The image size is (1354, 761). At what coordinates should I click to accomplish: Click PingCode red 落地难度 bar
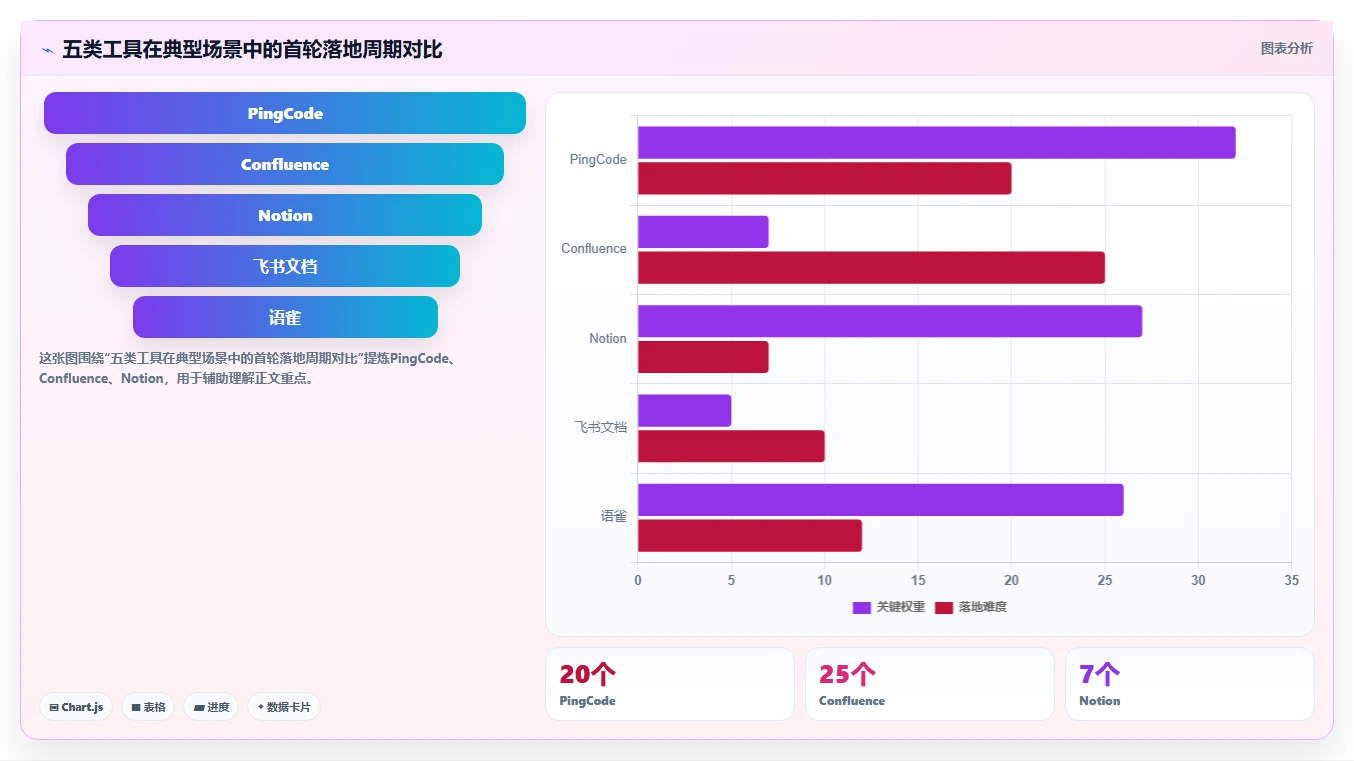[824, 178]
